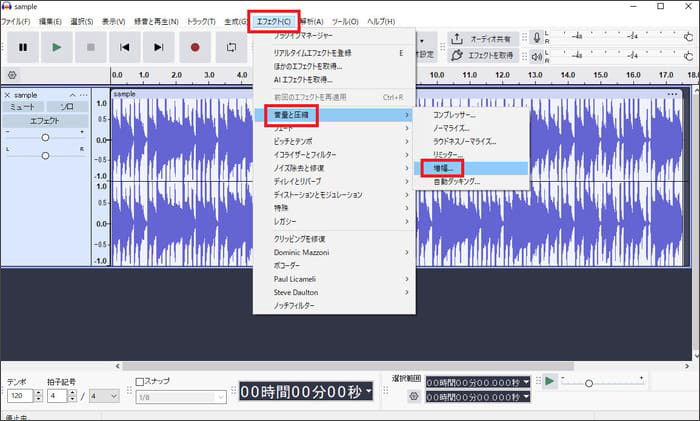This screenshot has width=700, height=421.
Task: Select ラウドネスノーマライズ in the submenu
Action: click(471, 142)
